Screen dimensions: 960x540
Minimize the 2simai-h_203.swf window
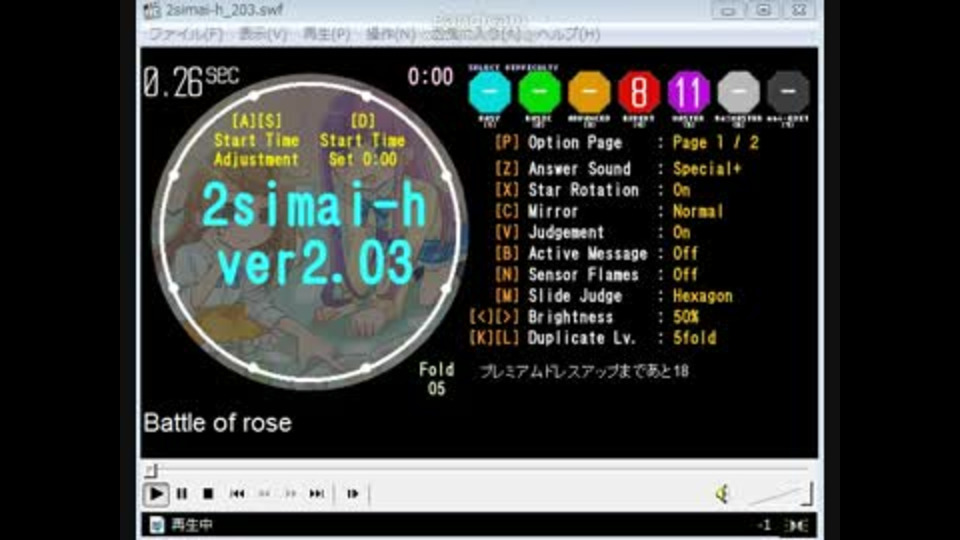pyautogui.click(x=728, y=10)
